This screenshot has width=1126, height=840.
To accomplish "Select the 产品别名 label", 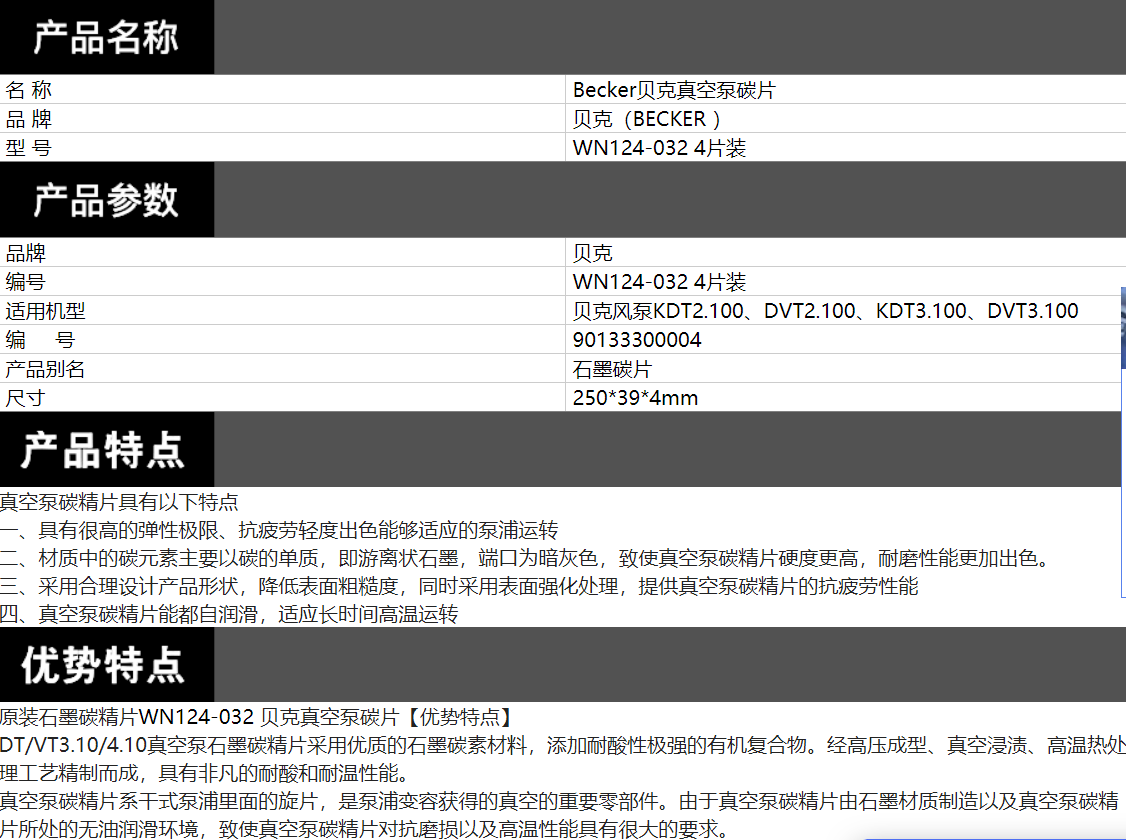I will pyautogui.click(x=45, y=369).
